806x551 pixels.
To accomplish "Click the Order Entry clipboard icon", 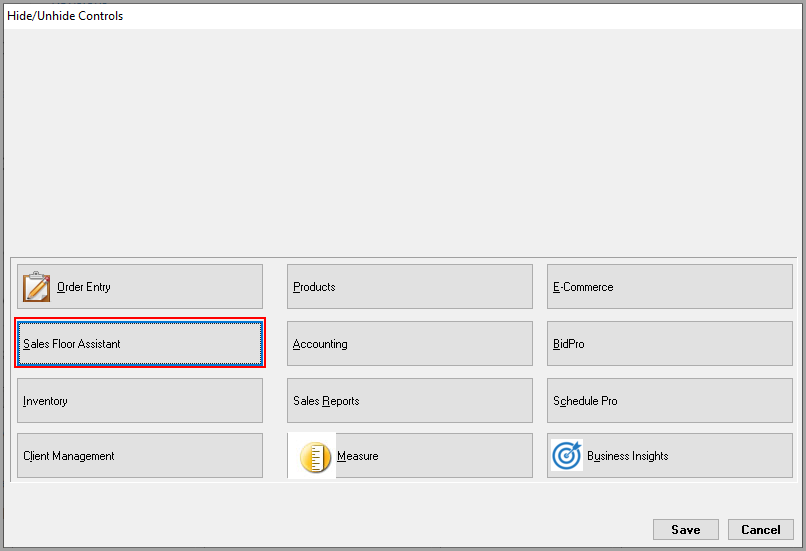I will tap(36, 286).
